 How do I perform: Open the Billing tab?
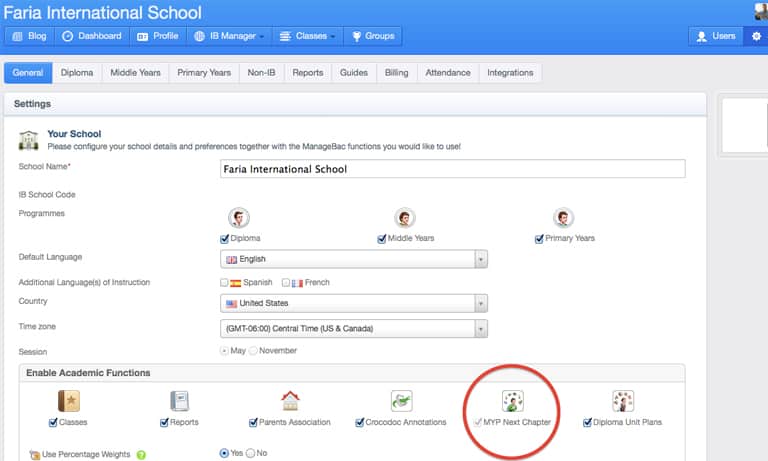(x=396, y=73)
